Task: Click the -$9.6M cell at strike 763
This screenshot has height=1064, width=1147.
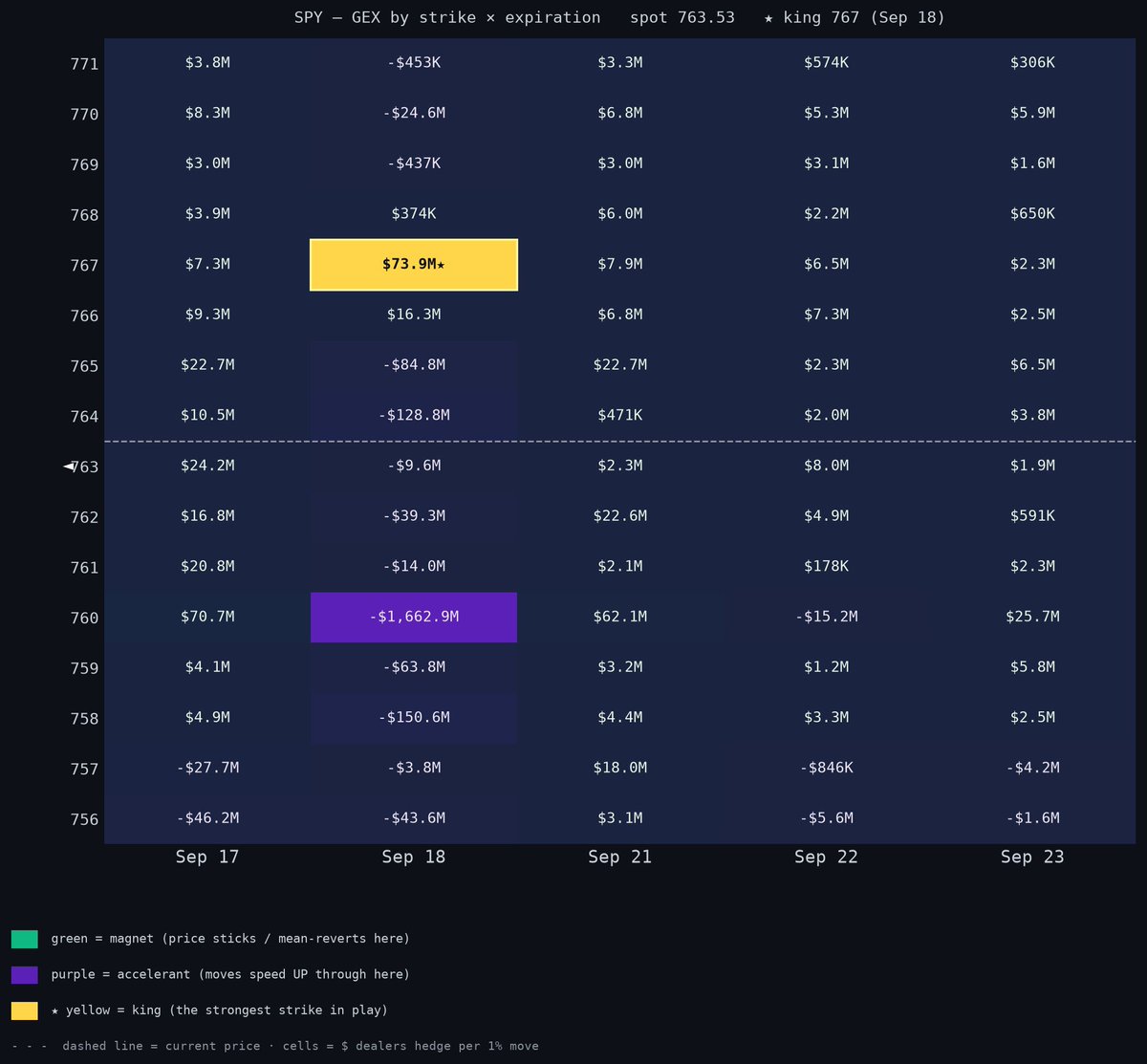Action: coord(414,467)
